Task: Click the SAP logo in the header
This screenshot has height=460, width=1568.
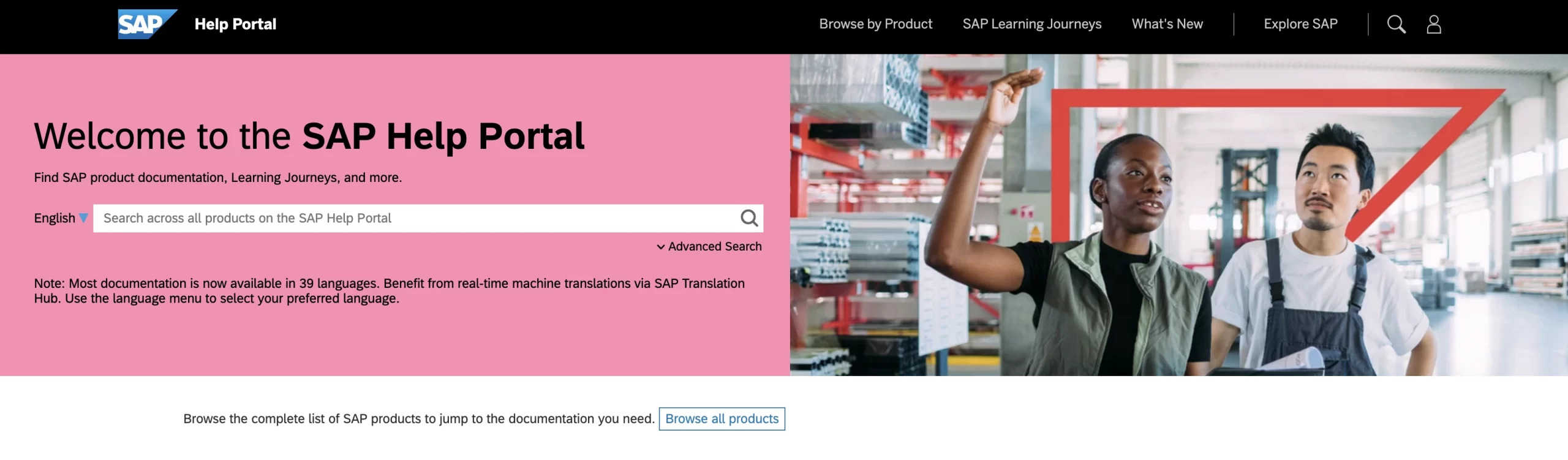Action: tap(147, 25)
